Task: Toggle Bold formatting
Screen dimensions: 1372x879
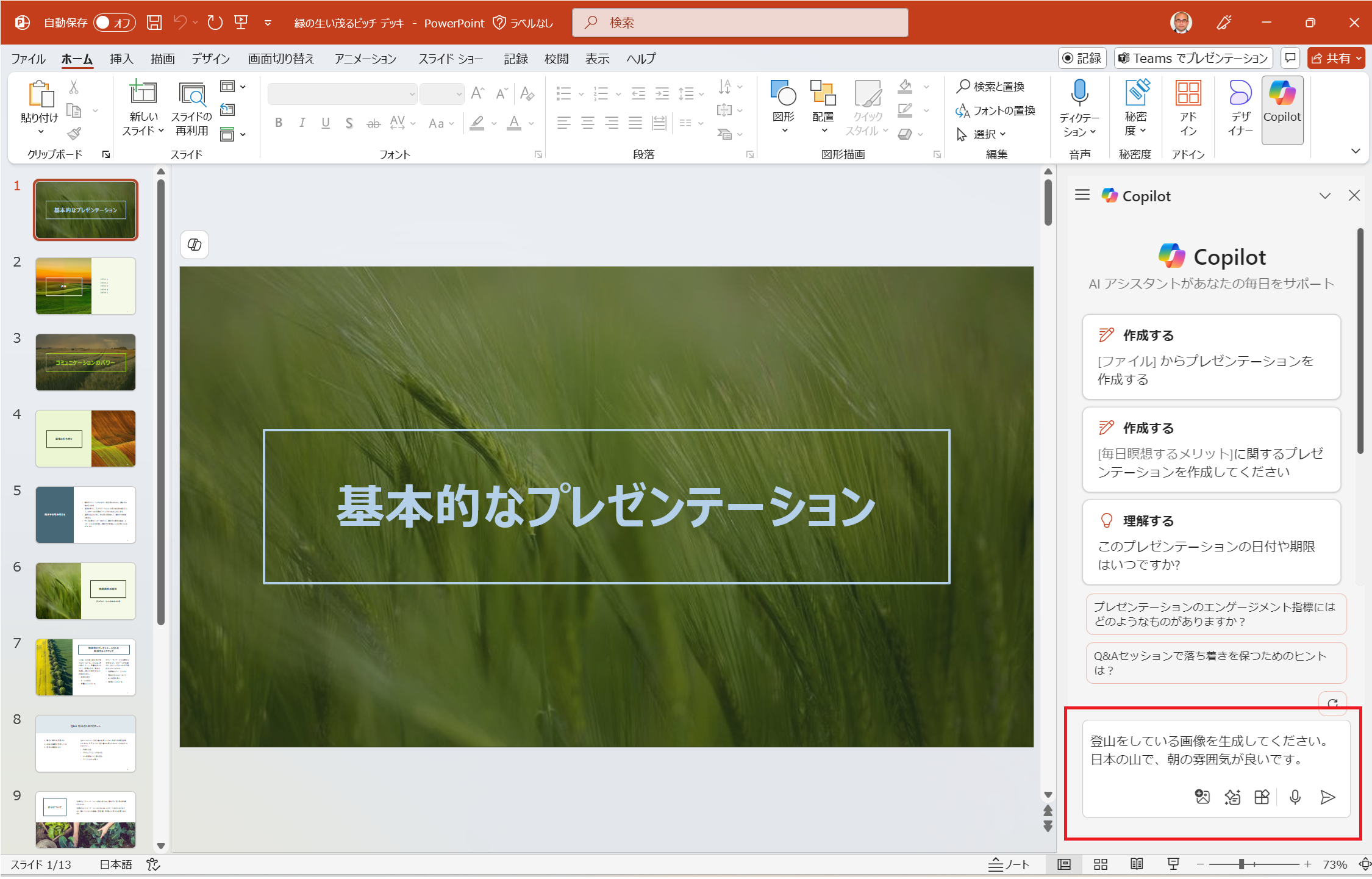Action: pos(279,123)
